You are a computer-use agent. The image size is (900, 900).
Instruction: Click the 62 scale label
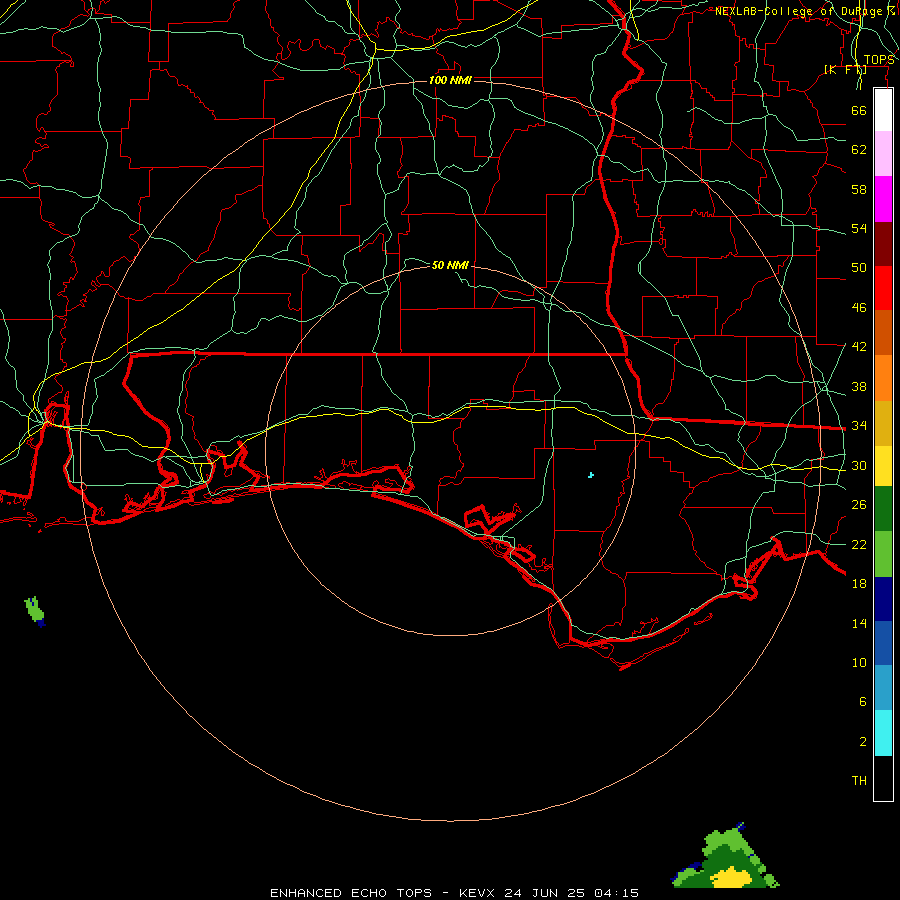(x=859, y=150)
